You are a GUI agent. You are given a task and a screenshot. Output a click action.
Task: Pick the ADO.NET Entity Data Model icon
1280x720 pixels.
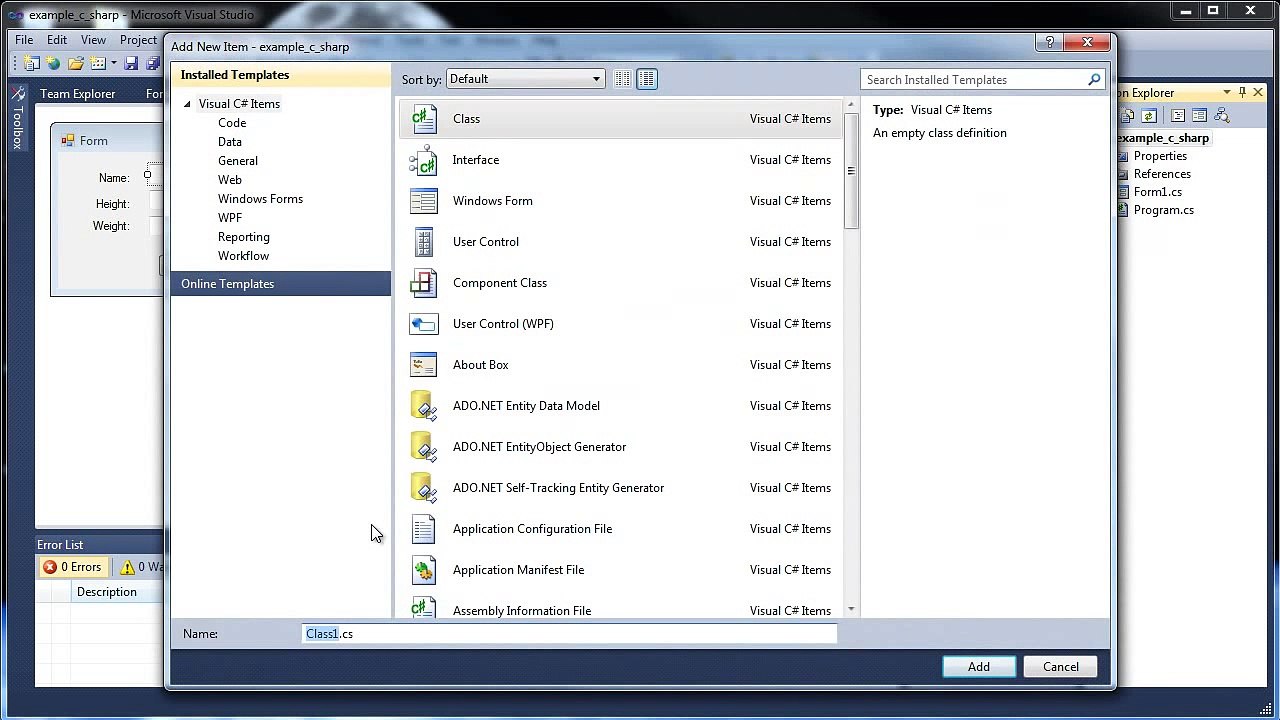(424, 406)
